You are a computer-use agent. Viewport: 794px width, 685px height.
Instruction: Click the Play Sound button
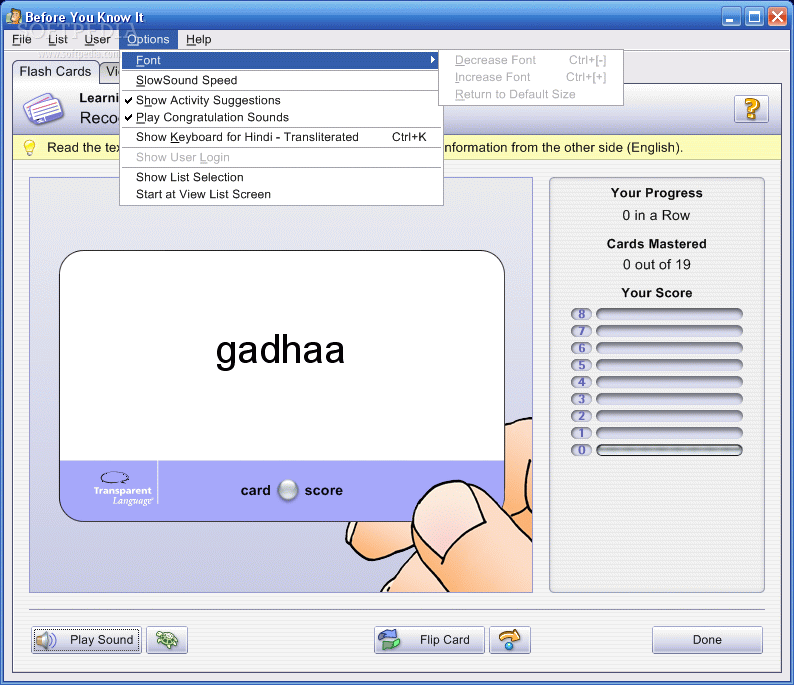click(x=86, y=640)
